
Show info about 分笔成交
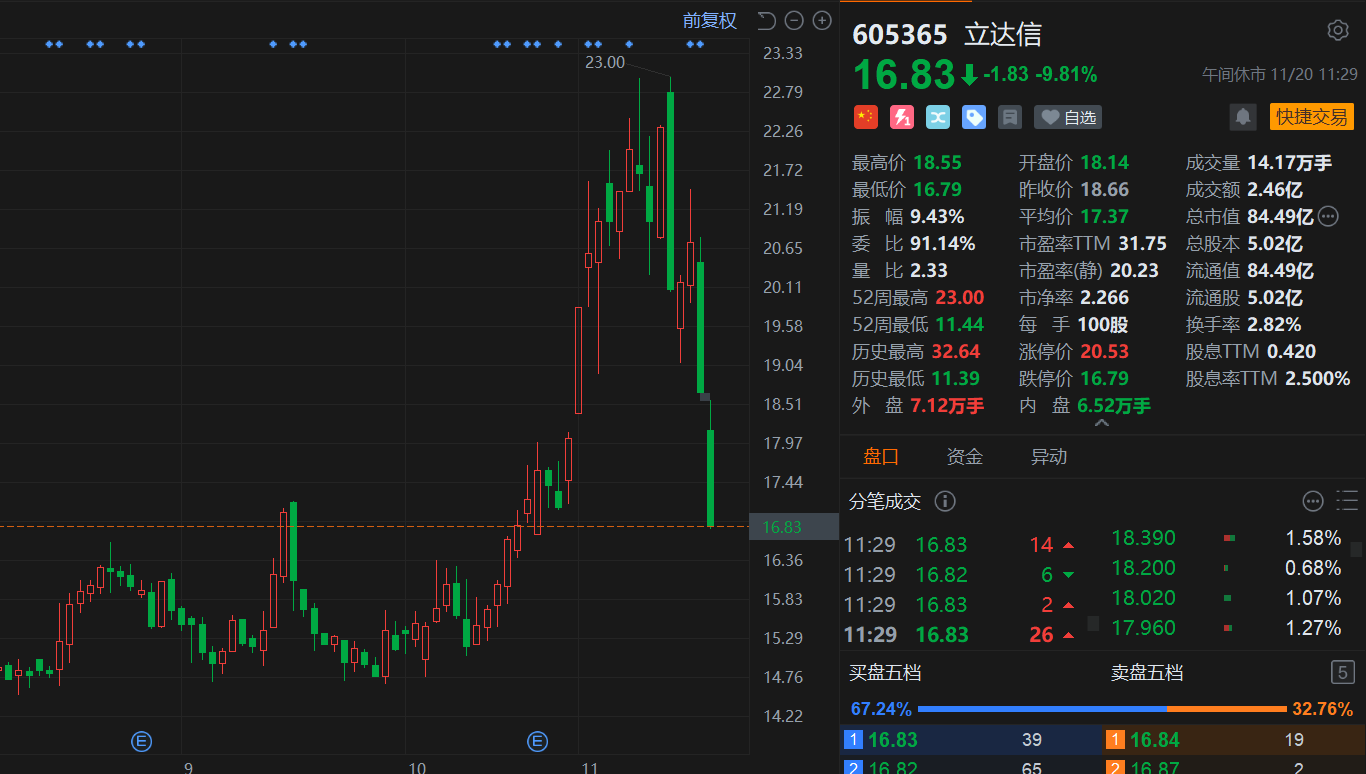(x=944, y=501)
